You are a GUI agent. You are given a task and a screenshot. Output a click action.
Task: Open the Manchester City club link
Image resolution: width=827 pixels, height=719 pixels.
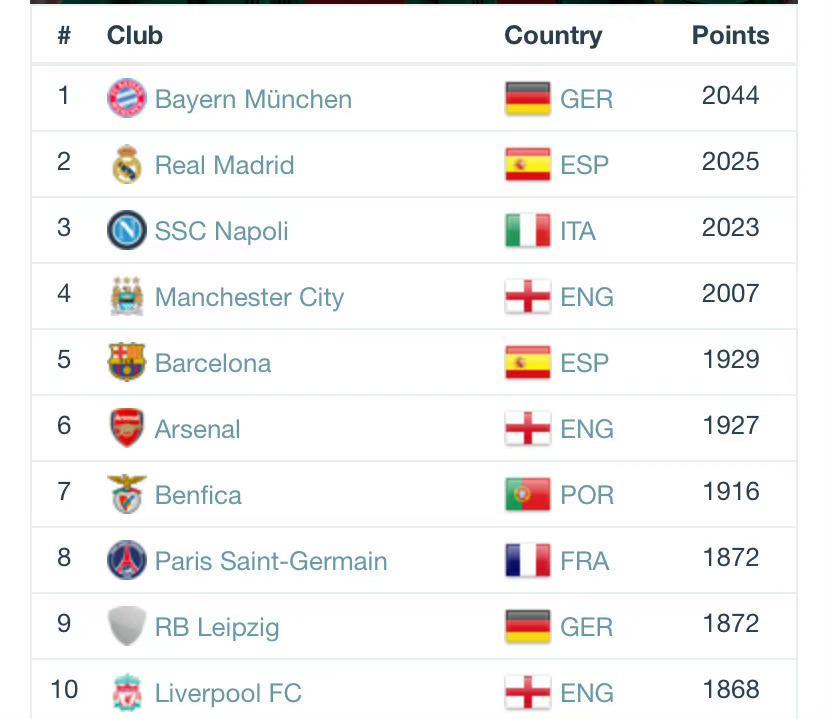click(249, 297)
